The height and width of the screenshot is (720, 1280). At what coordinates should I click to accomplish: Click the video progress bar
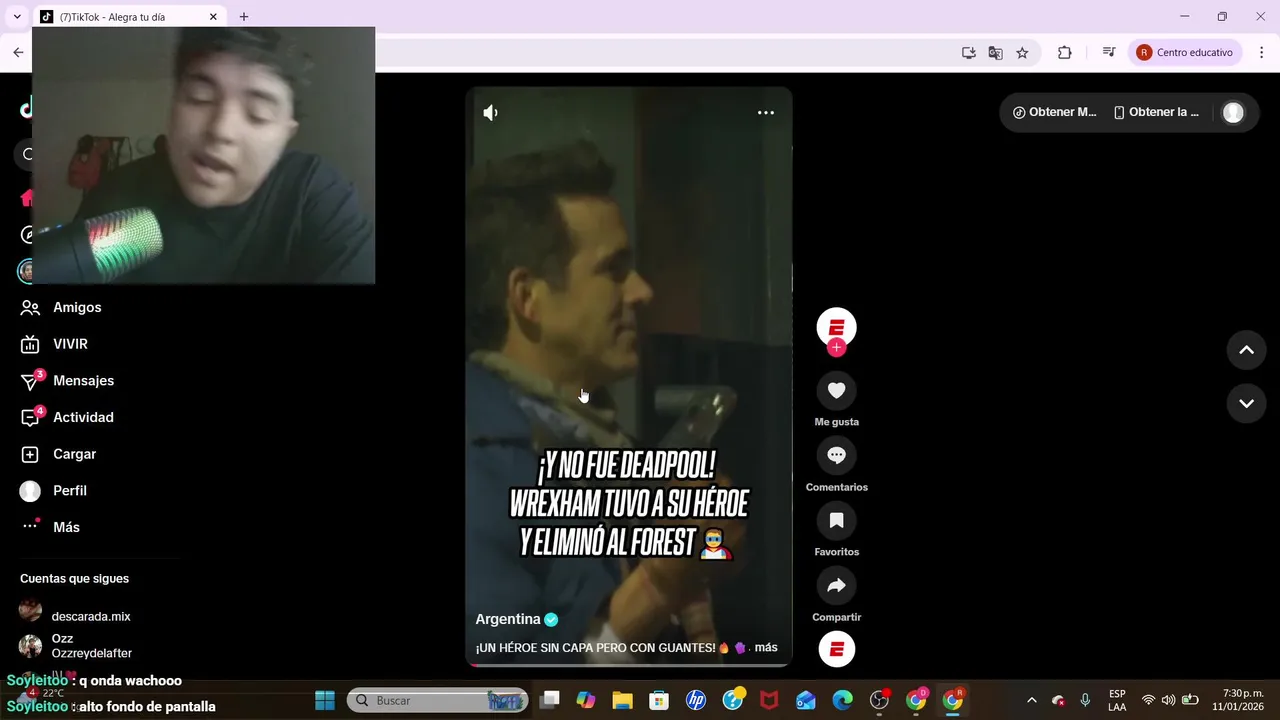(x=629, y=664)
